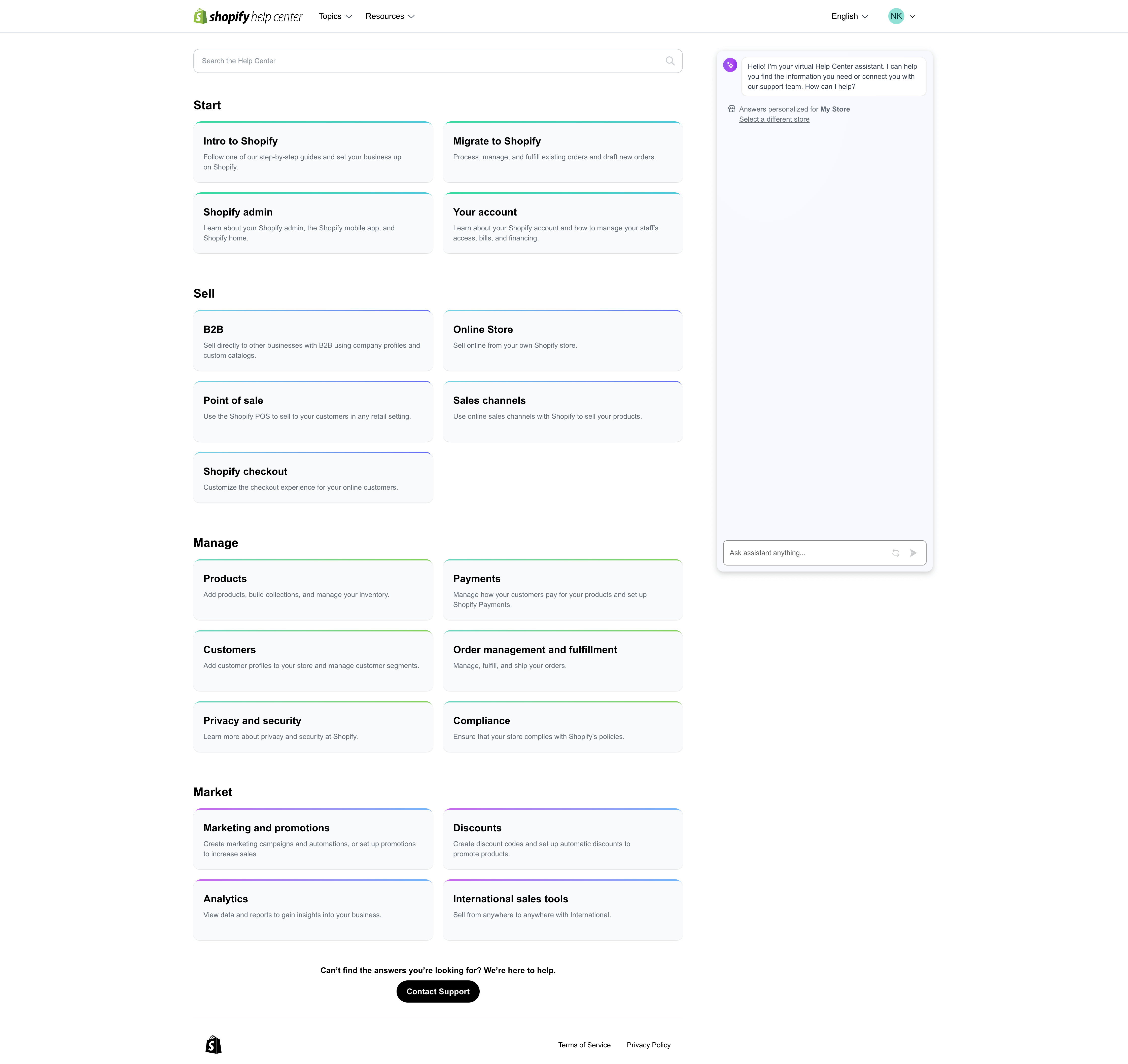Click "My Store" bold text in assistant
Image resolution: width=1128 pixels, height=1064 pixels.
point(835,109)
